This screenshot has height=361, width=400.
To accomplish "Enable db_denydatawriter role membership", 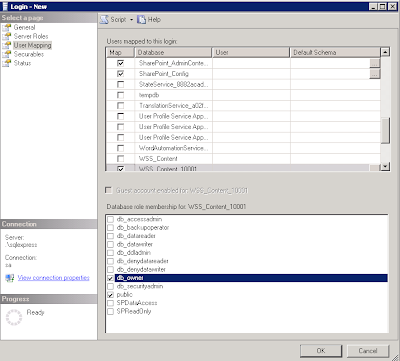I will 110,269.
